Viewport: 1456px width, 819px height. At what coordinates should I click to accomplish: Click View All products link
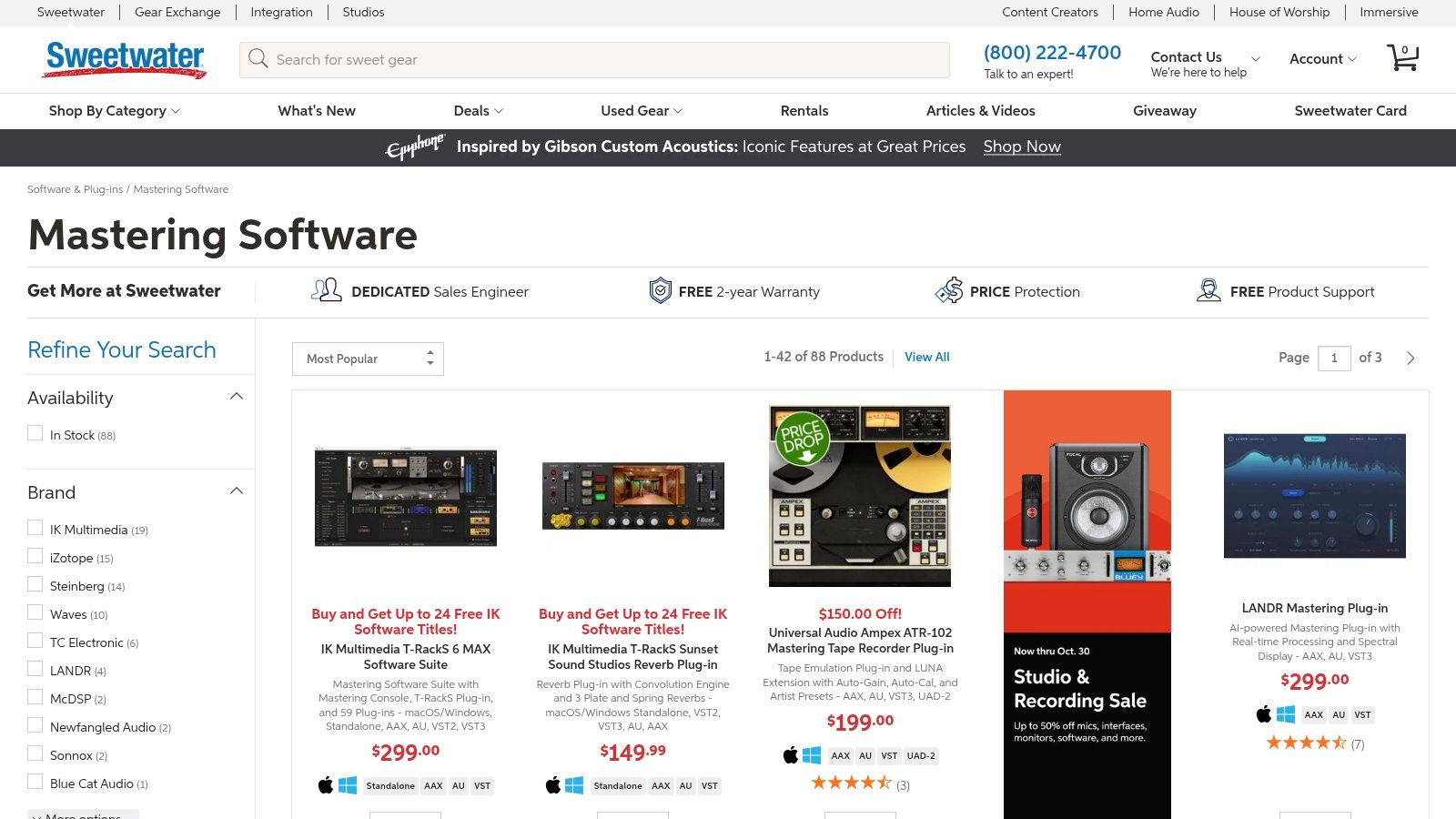pos(926,358)
